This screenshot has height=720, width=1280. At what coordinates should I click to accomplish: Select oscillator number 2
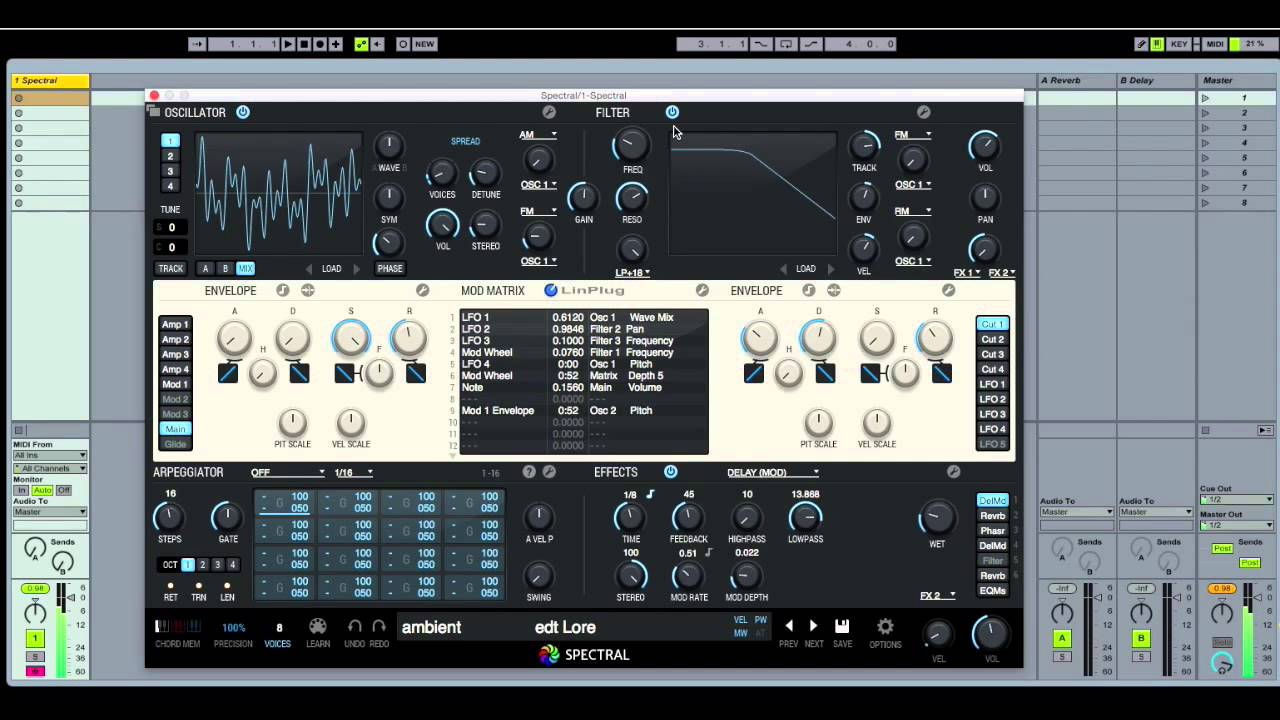tap(170, 156)
